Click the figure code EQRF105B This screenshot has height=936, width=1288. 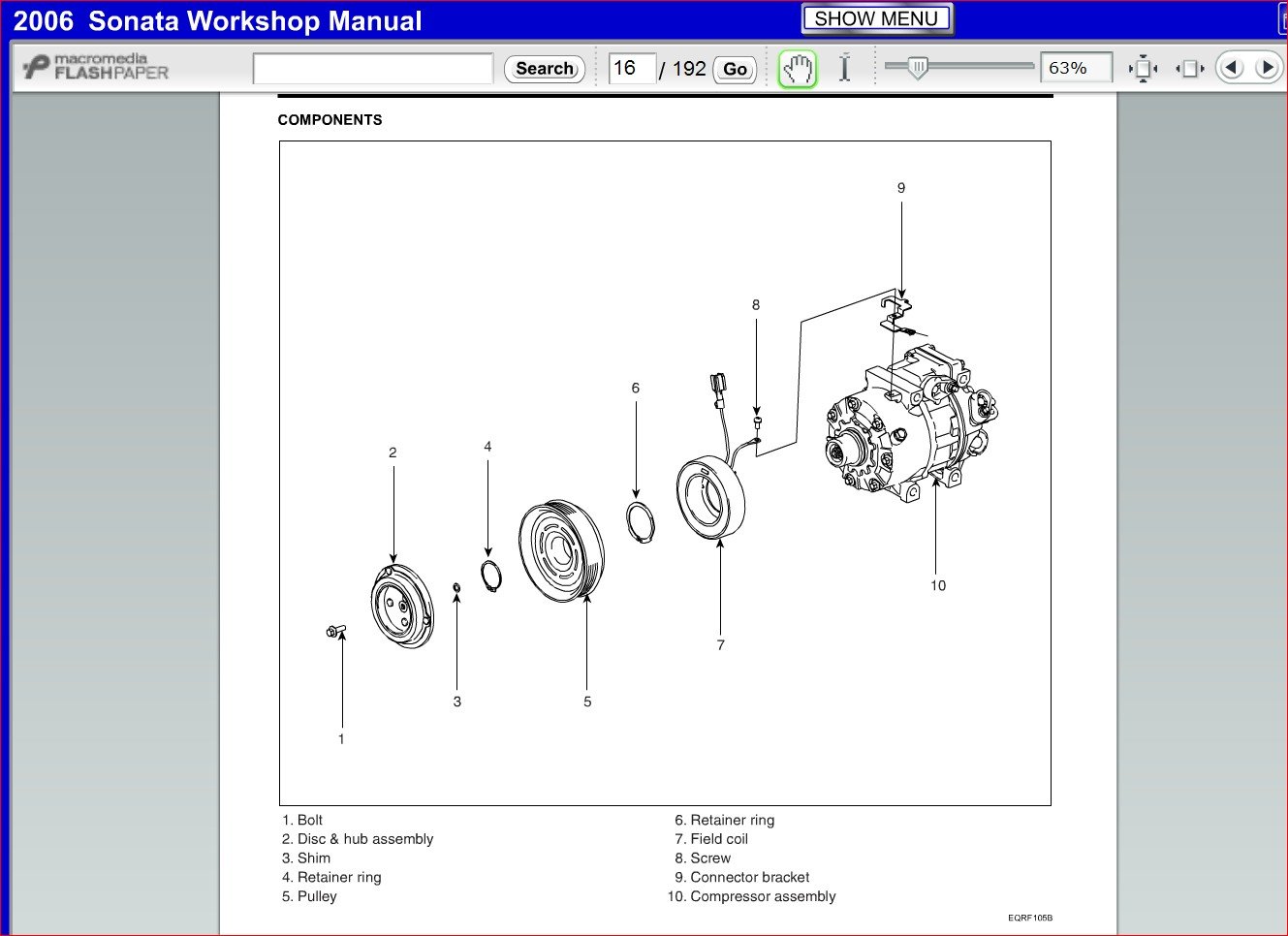tap(1030, 918)
